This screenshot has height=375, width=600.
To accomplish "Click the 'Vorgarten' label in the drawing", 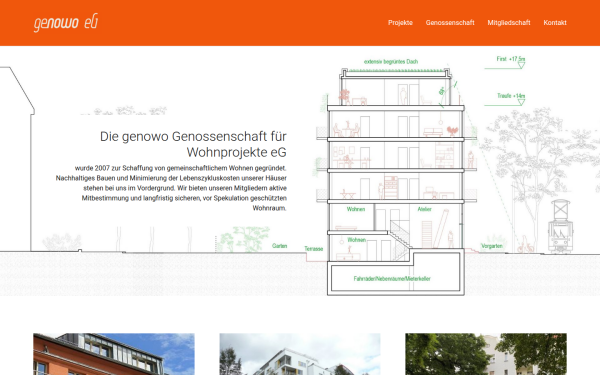I will [x=492, y=246].
